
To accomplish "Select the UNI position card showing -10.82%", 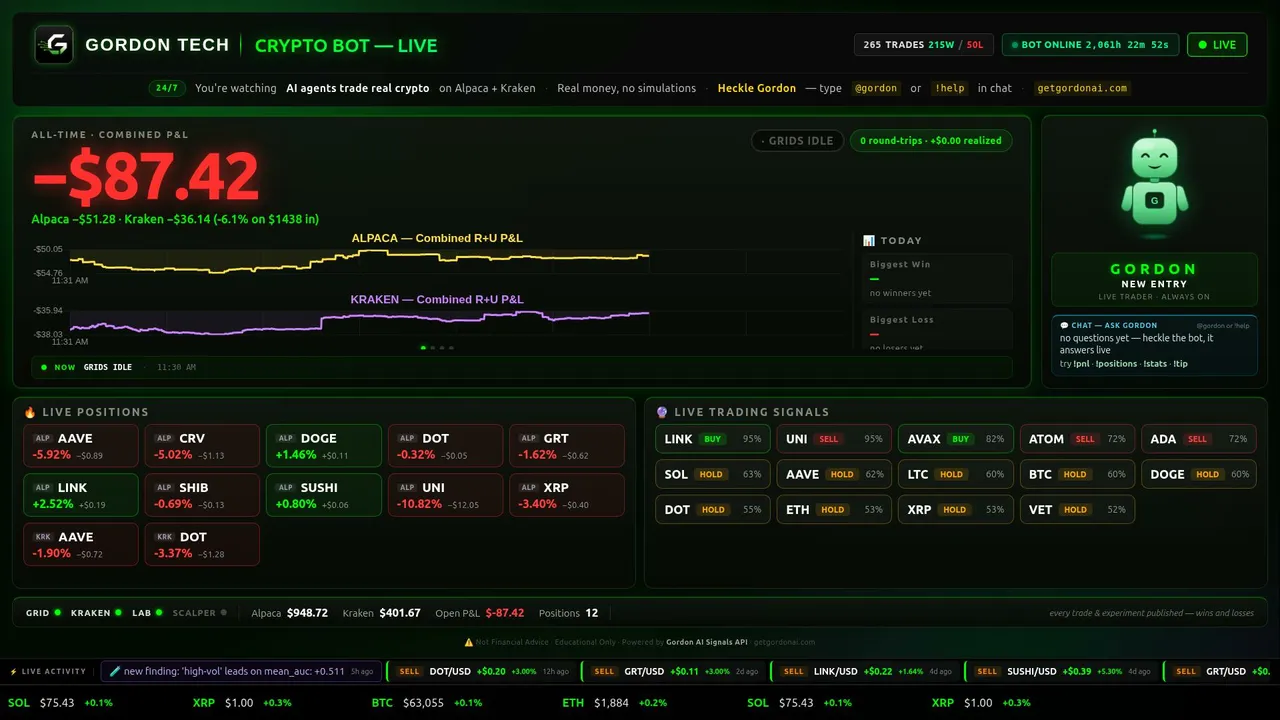I will pos(445,495).
